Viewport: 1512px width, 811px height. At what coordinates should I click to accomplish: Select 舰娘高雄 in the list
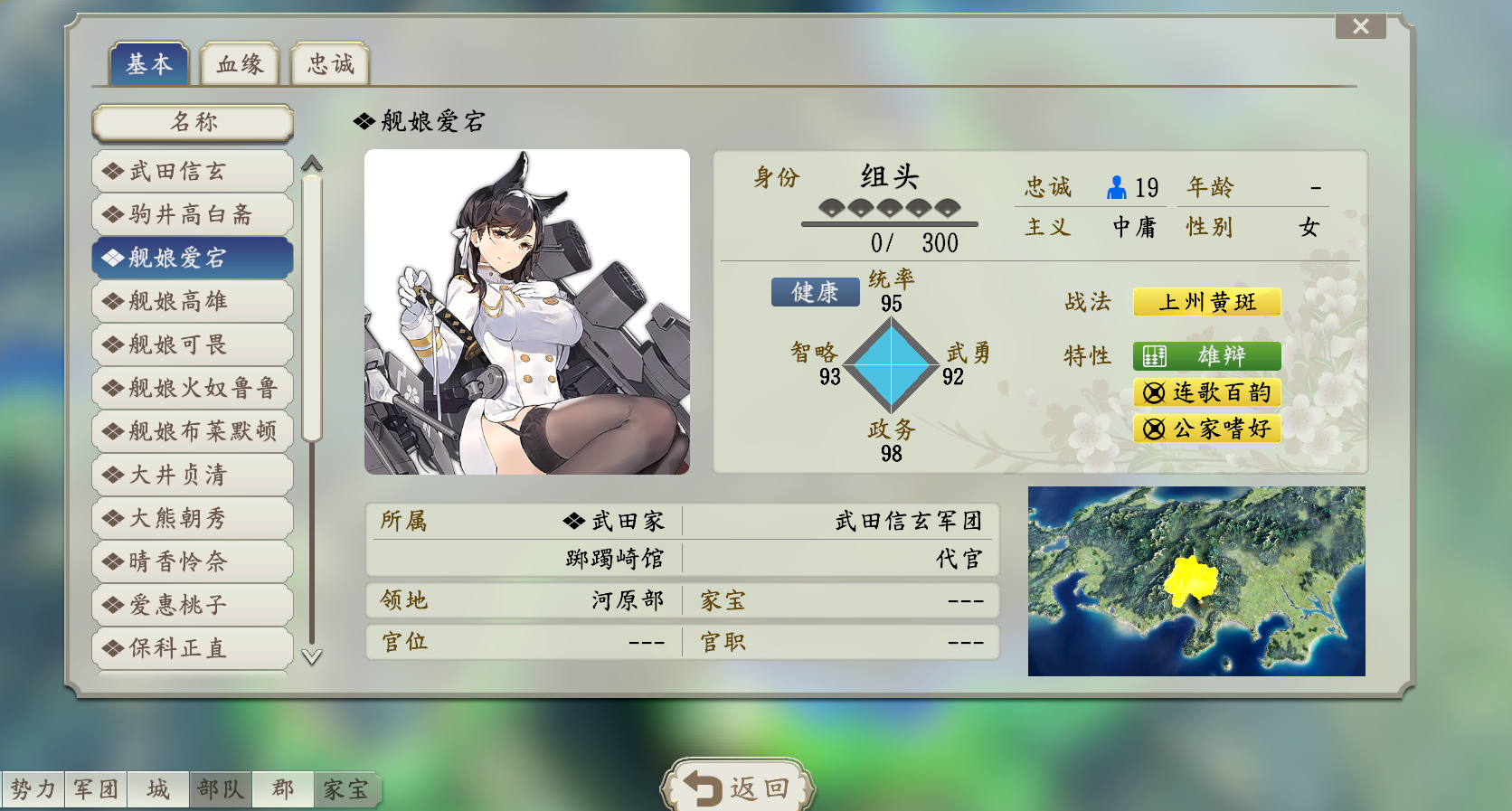[193, 301]
